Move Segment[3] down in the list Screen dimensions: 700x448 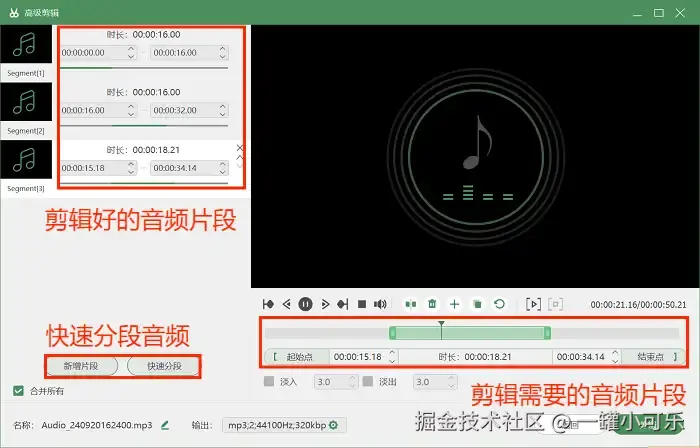[240, 166]
